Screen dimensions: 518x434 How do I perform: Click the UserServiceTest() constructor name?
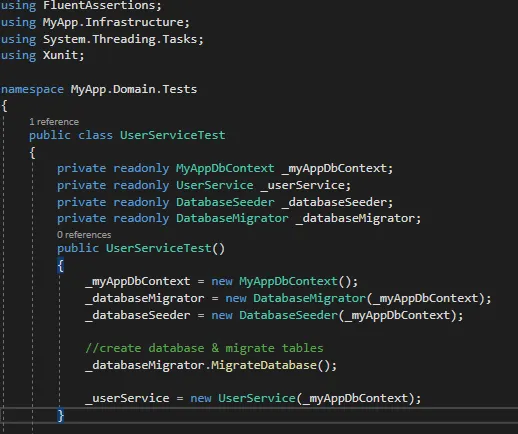click(159, 248)
